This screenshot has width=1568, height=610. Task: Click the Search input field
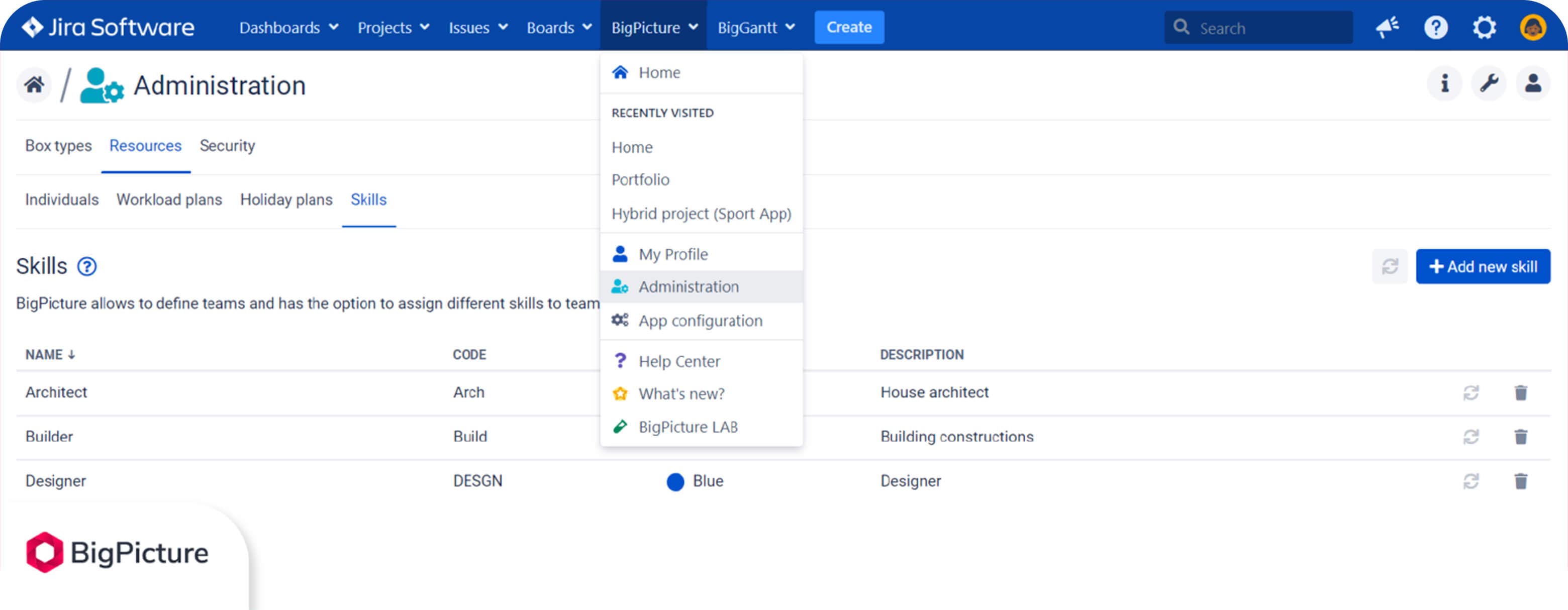1258,28
